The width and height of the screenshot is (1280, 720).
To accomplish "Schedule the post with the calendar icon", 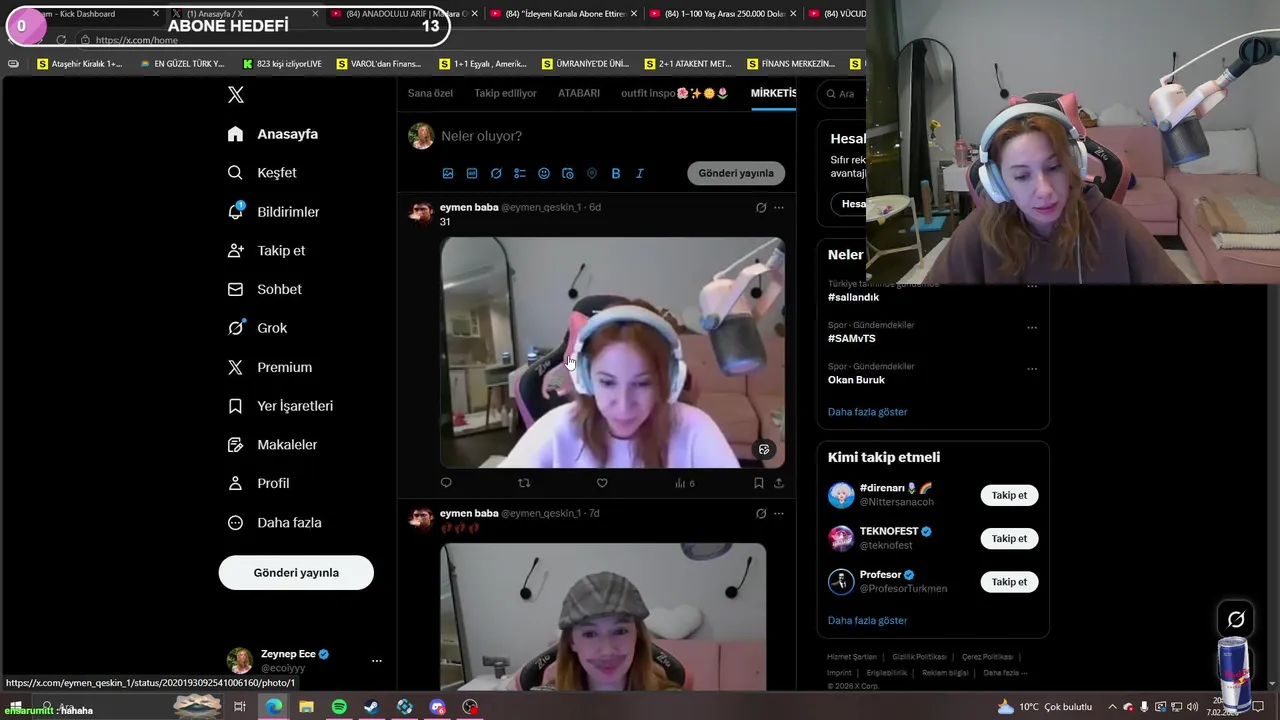I will (568, 173).
